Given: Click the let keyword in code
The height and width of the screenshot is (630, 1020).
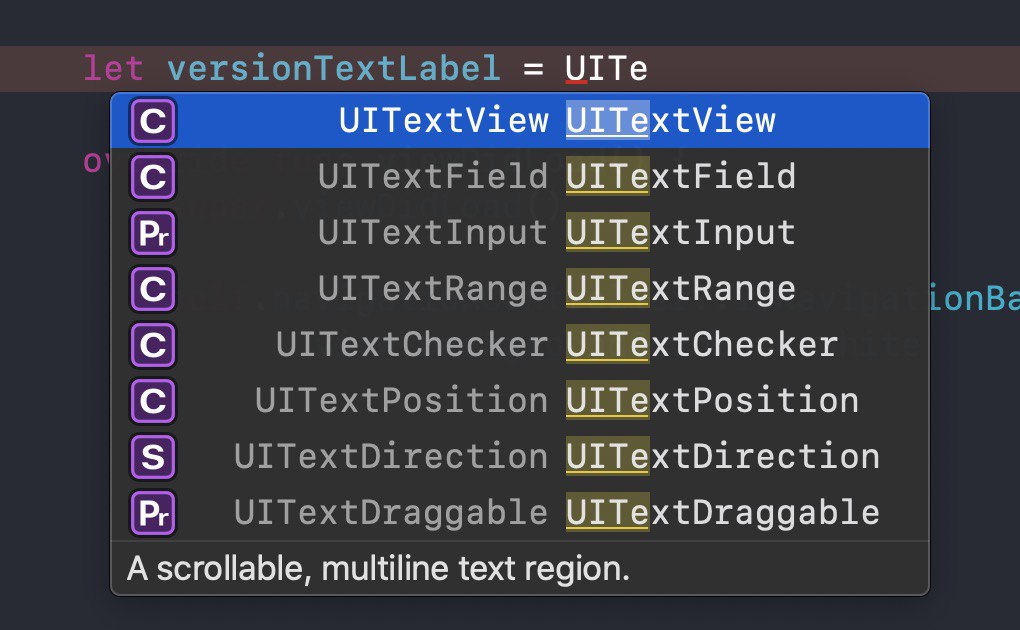Looking at the screenshot, I should coord(114,69).
